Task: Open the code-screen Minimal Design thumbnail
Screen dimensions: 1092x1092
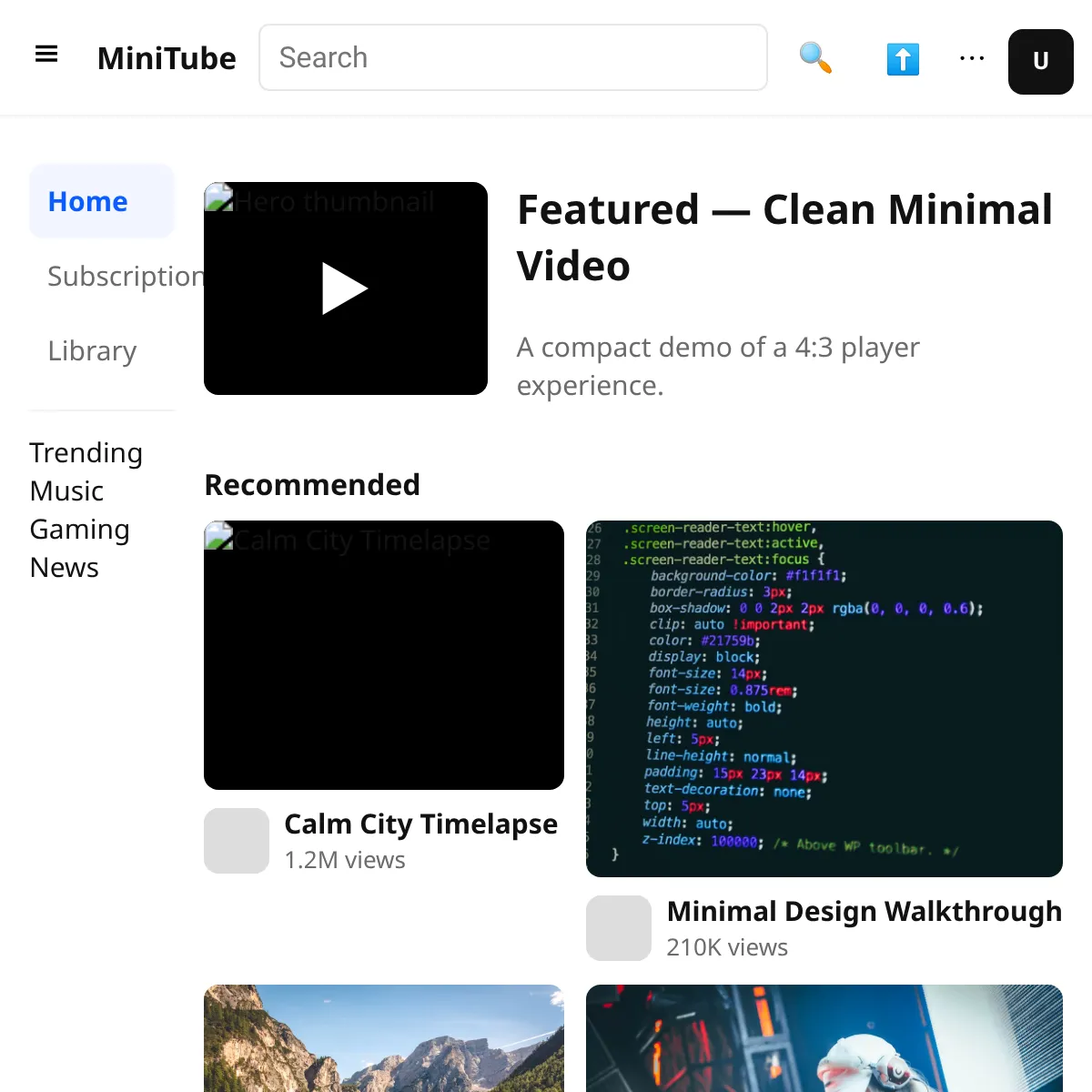Action: tap(824, 699)
